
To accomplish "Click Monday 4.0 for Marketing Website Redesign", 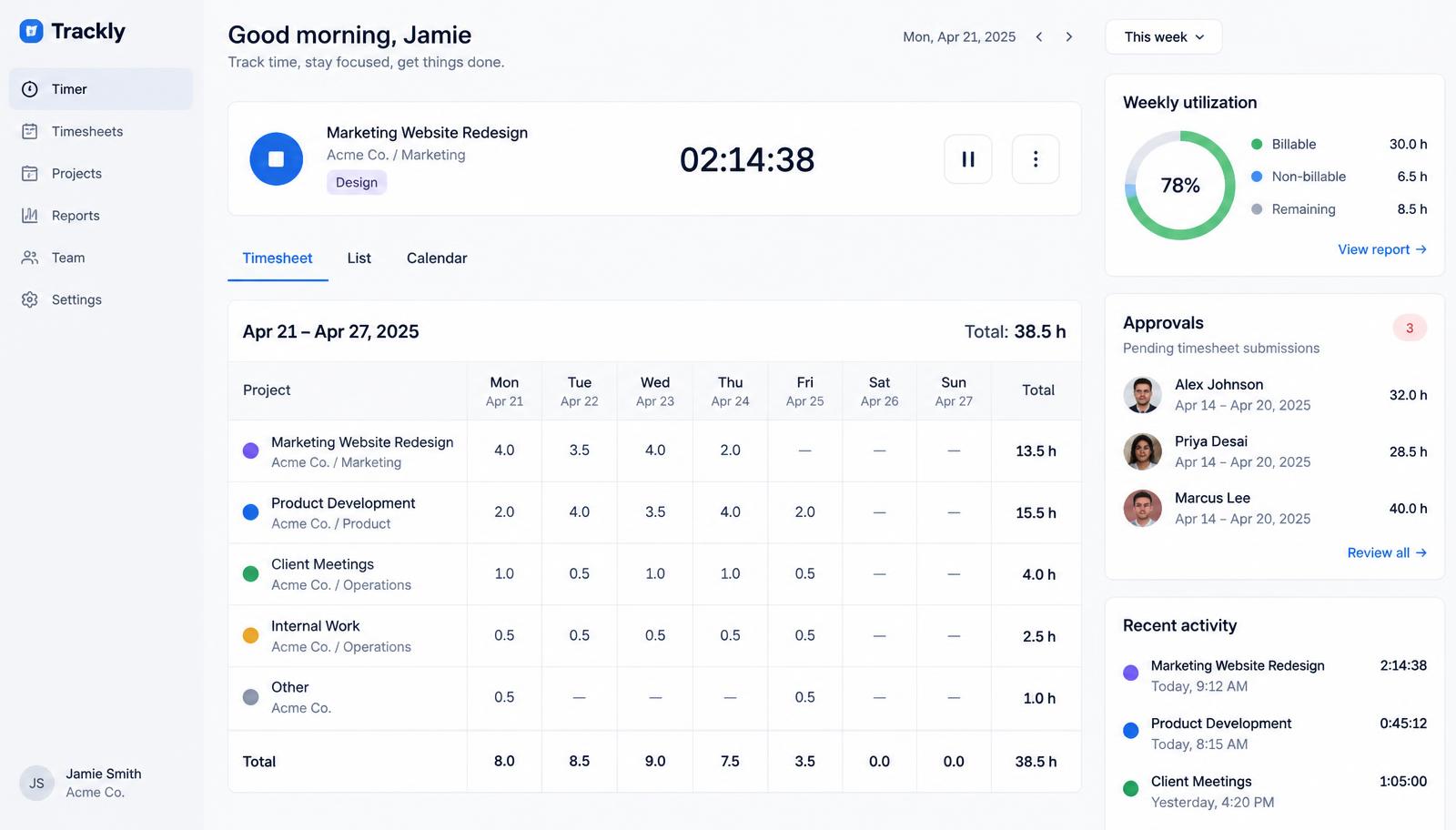I will click(x=504, y=450).
